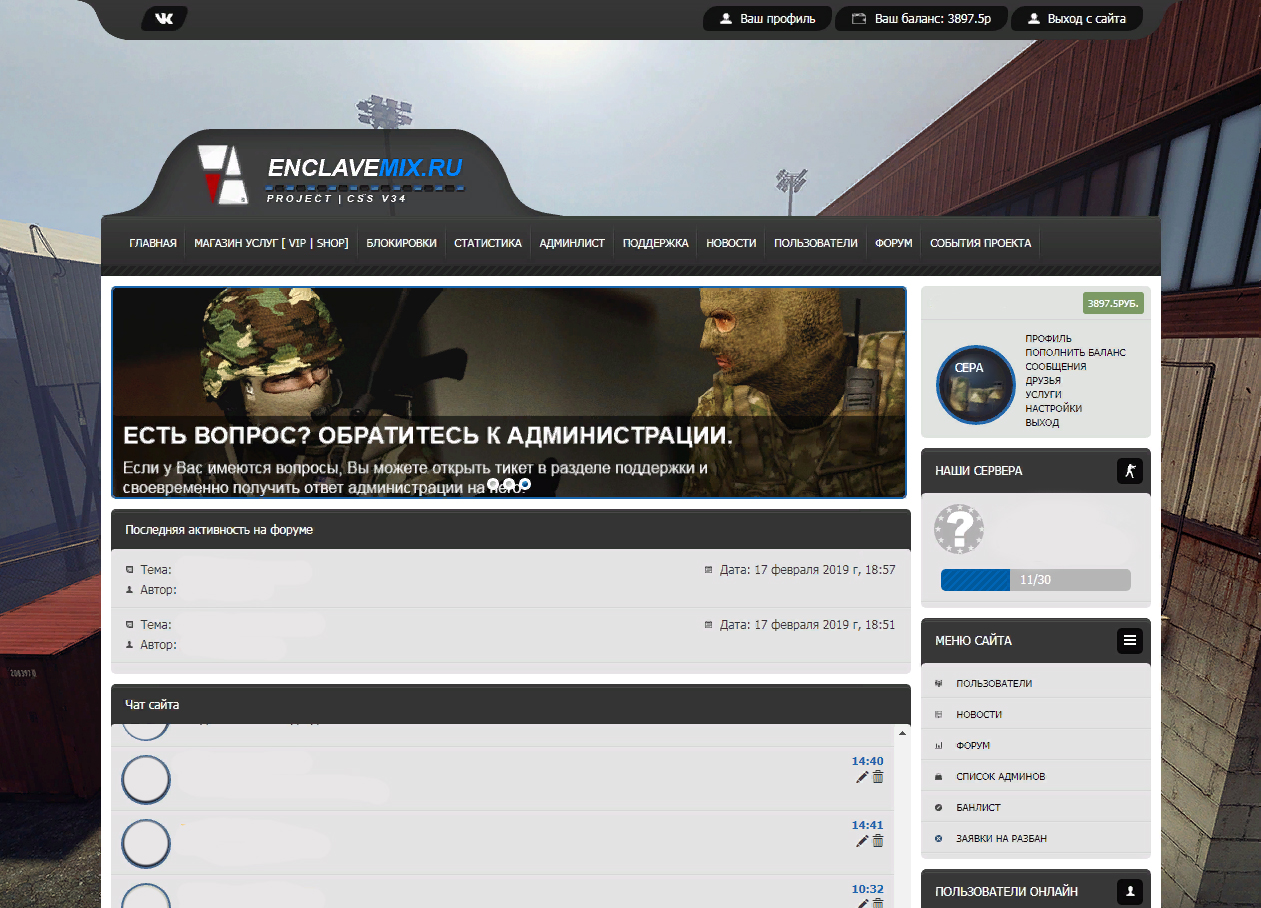This screenshot has height=908, width=1261.
Task: Click the Ваш профиль top button
Action: pyautogui.click(x=767, y=19)
